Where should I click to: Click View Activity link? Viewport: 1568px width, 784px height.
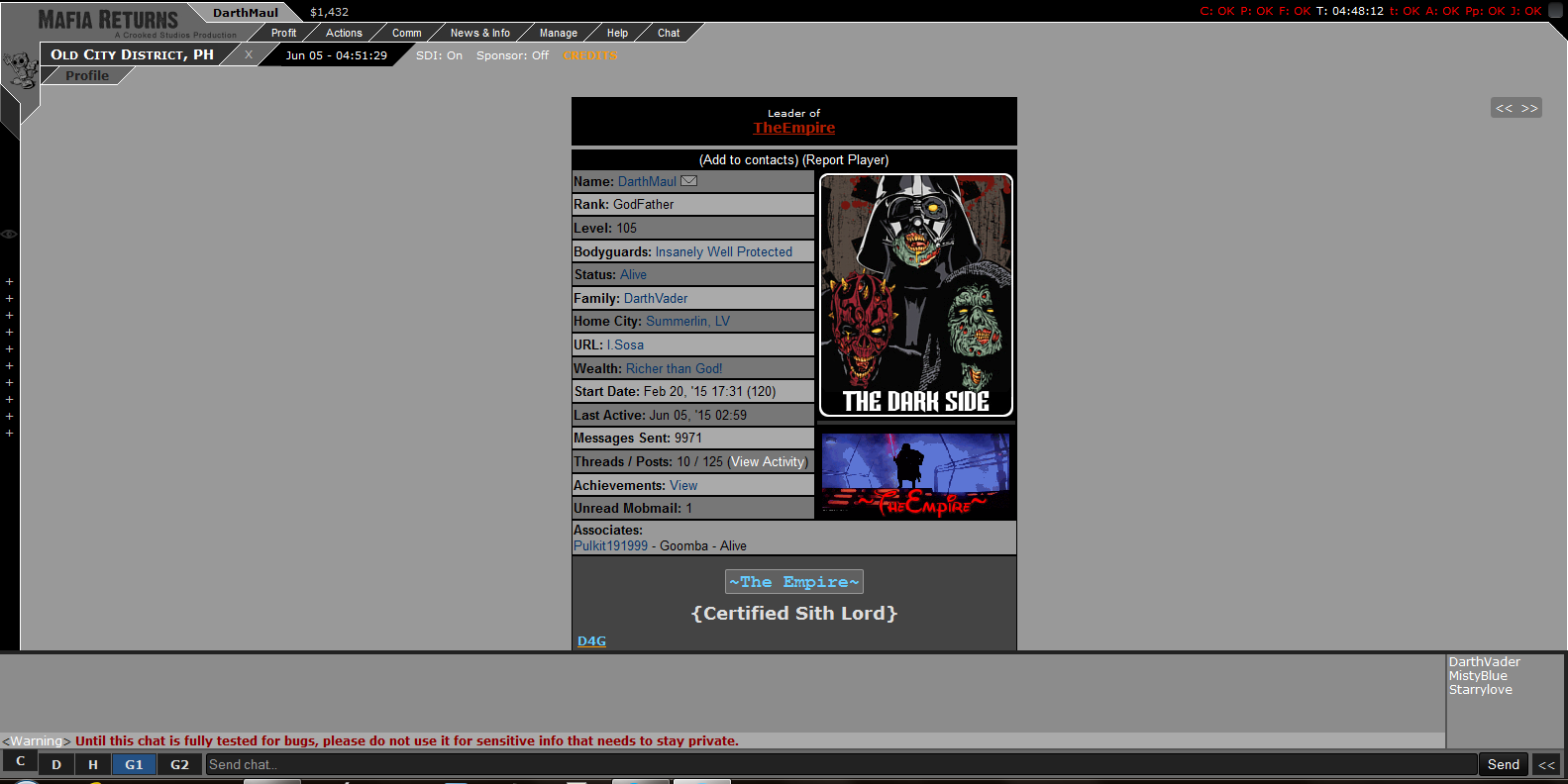tap(769, 461)
